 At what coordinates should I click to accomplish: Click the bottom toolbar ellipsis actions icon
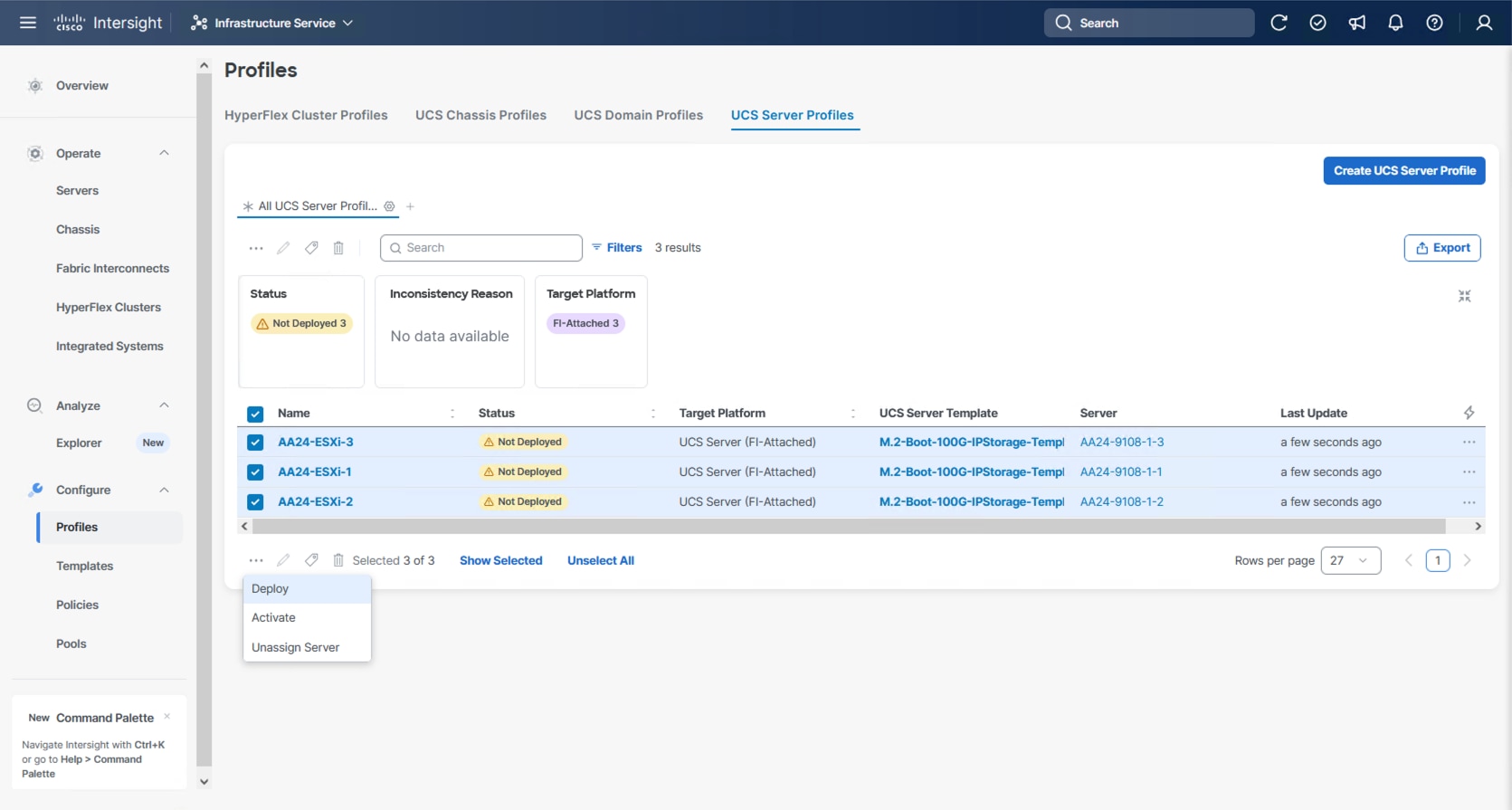coord(256,560)
